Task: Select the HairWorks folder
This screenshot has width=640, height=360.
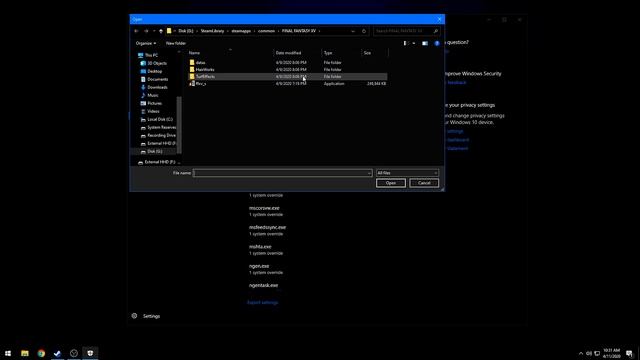Action: pyautogui.click(x=205, y=69)
